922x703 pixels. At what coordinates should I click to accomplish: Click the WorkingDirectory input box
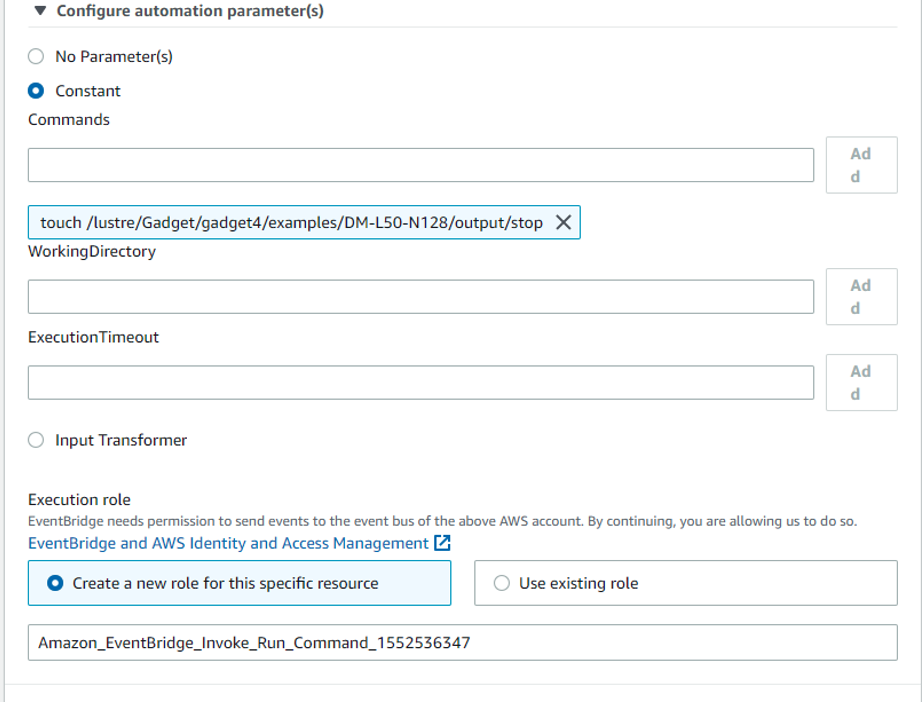click(x=420, y=296)
